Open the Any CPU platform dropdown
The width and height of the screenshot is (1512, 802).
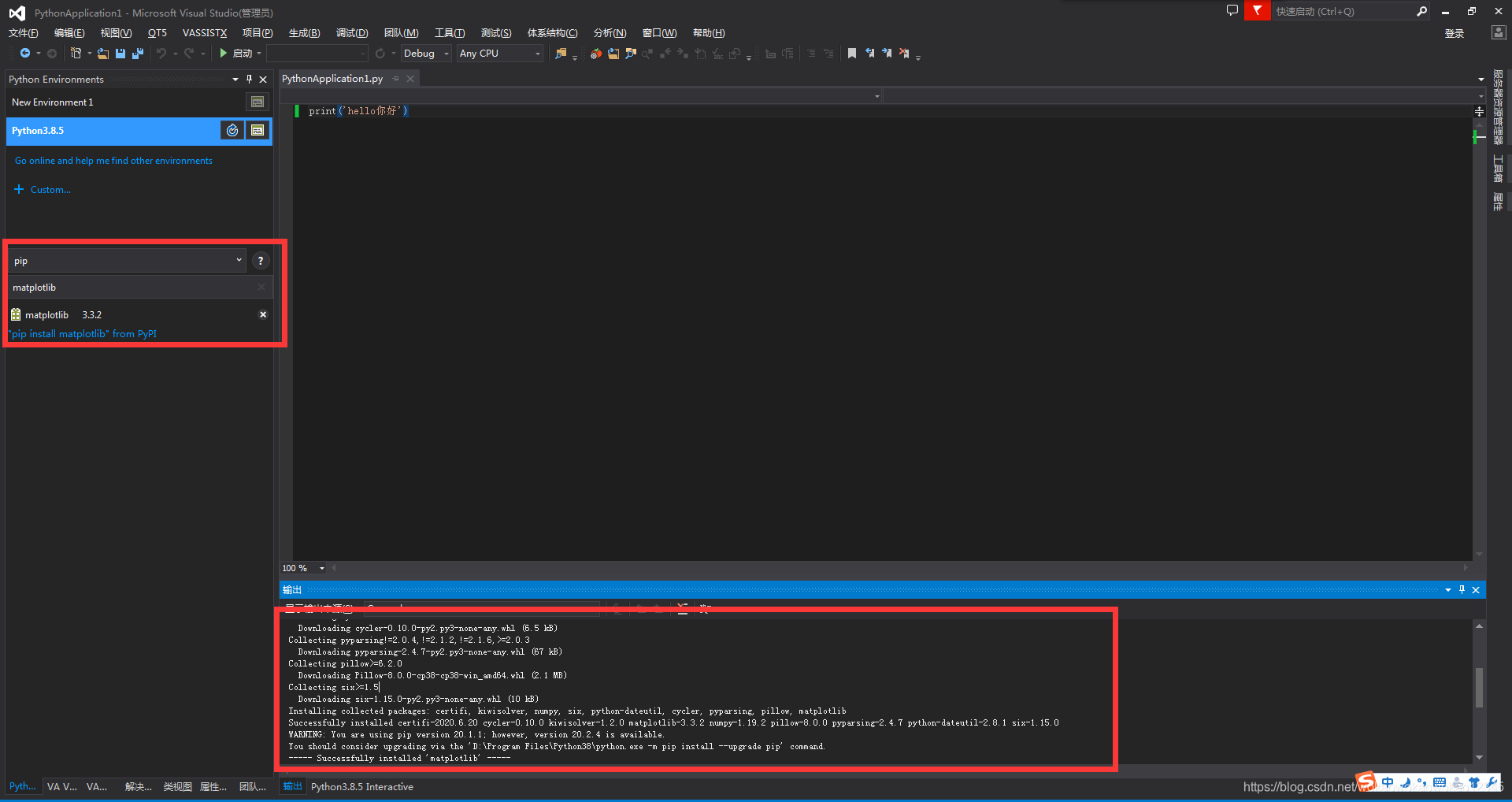500,54
